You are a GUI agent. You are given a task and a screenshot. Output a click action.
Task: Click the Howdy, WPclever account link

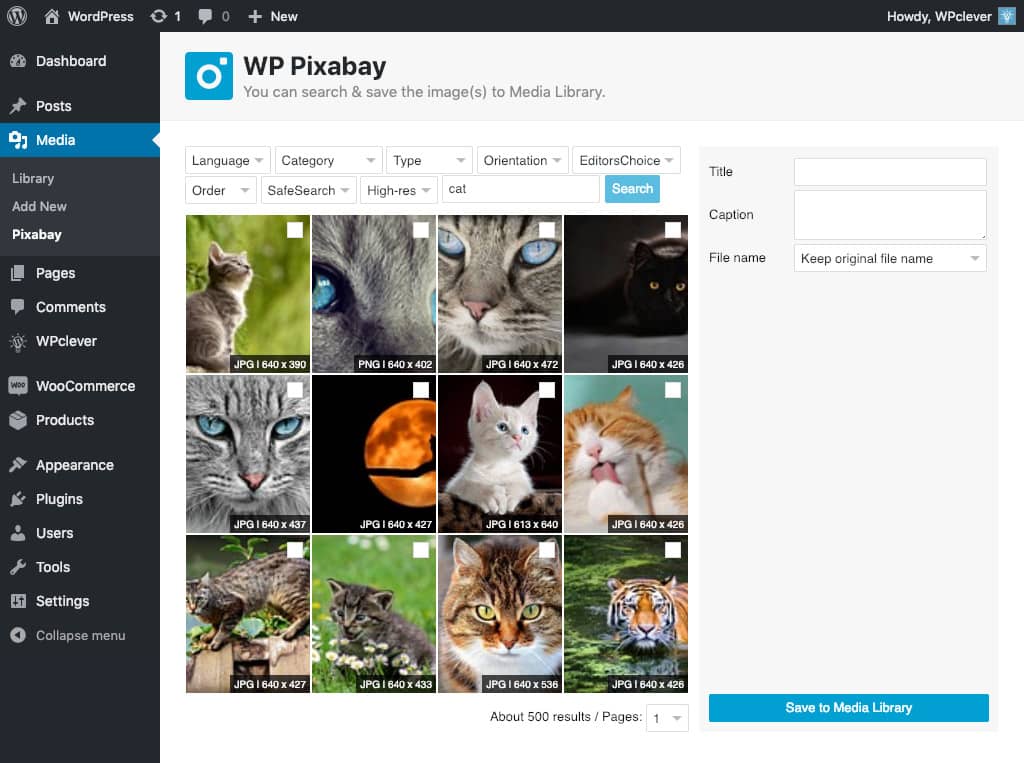tap(938, 16)
